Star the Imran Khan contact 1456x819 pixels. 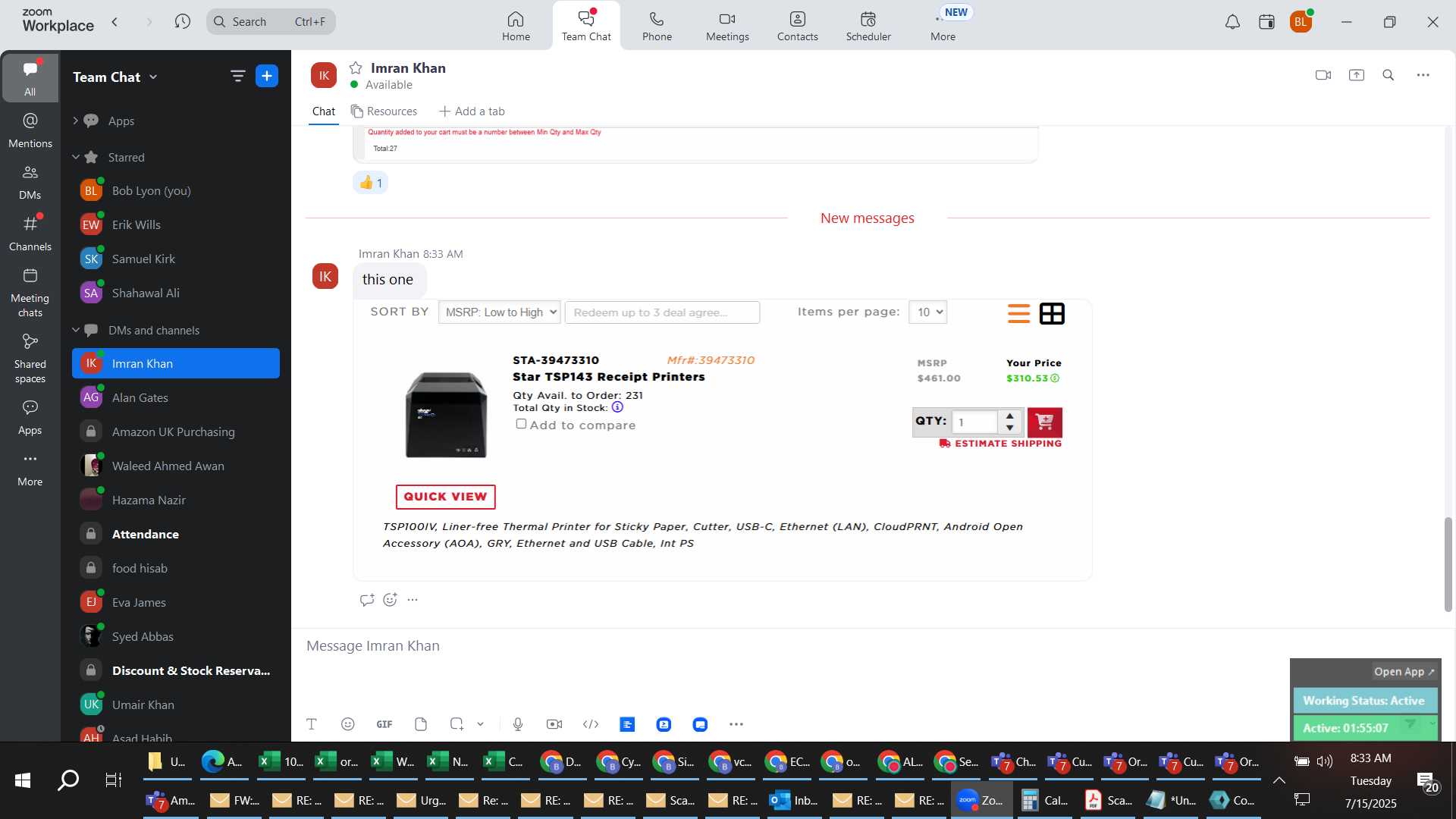356,67
